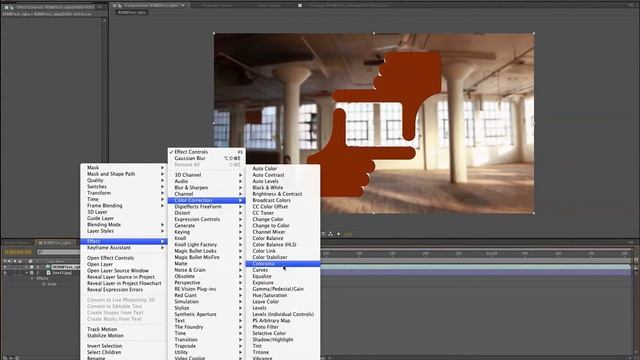This screenshot has height=360, width=640.
Task: Choose Colorama from the Color Correction submenu
Action: pos(283,264)
